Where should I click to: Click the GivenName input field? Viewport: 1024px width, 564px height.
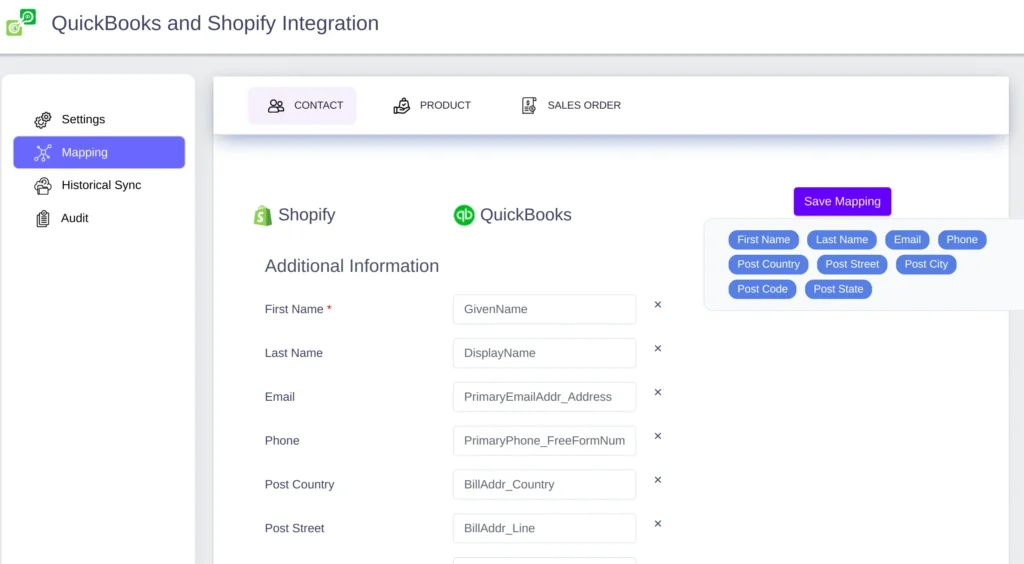point(544,309)
